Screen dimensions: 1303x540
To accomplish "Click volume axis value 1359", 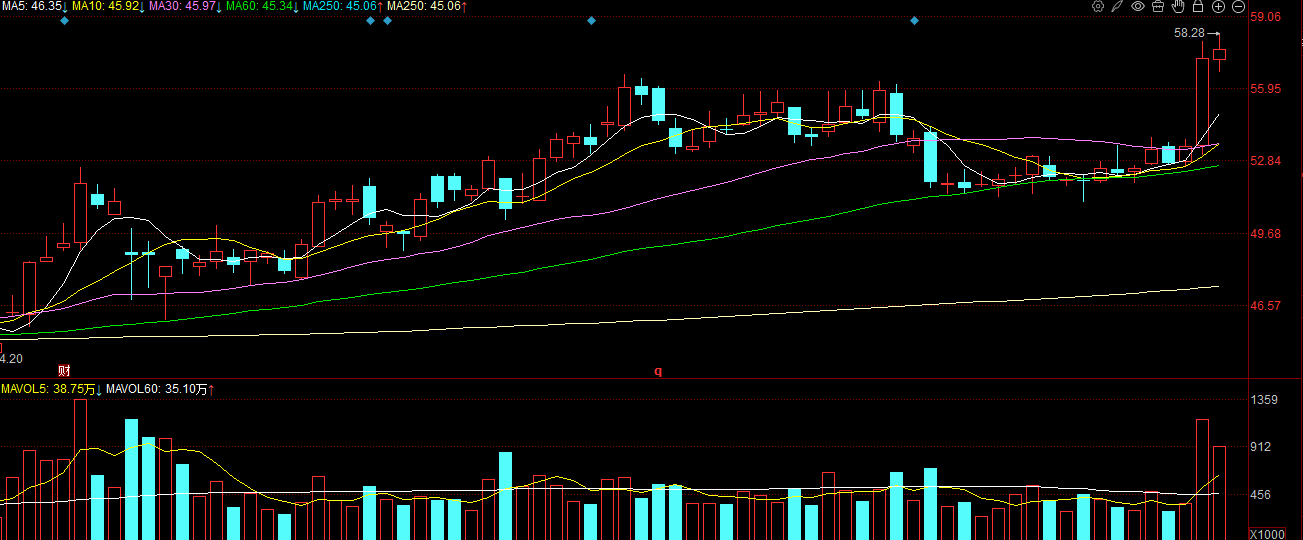I will [1265, 400].
